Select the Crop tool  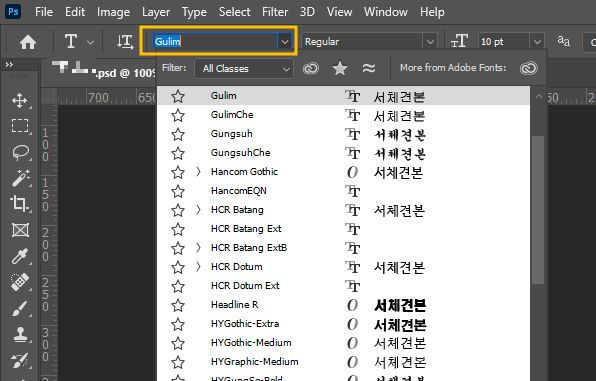pyautogui.click(x=19, y=203)
